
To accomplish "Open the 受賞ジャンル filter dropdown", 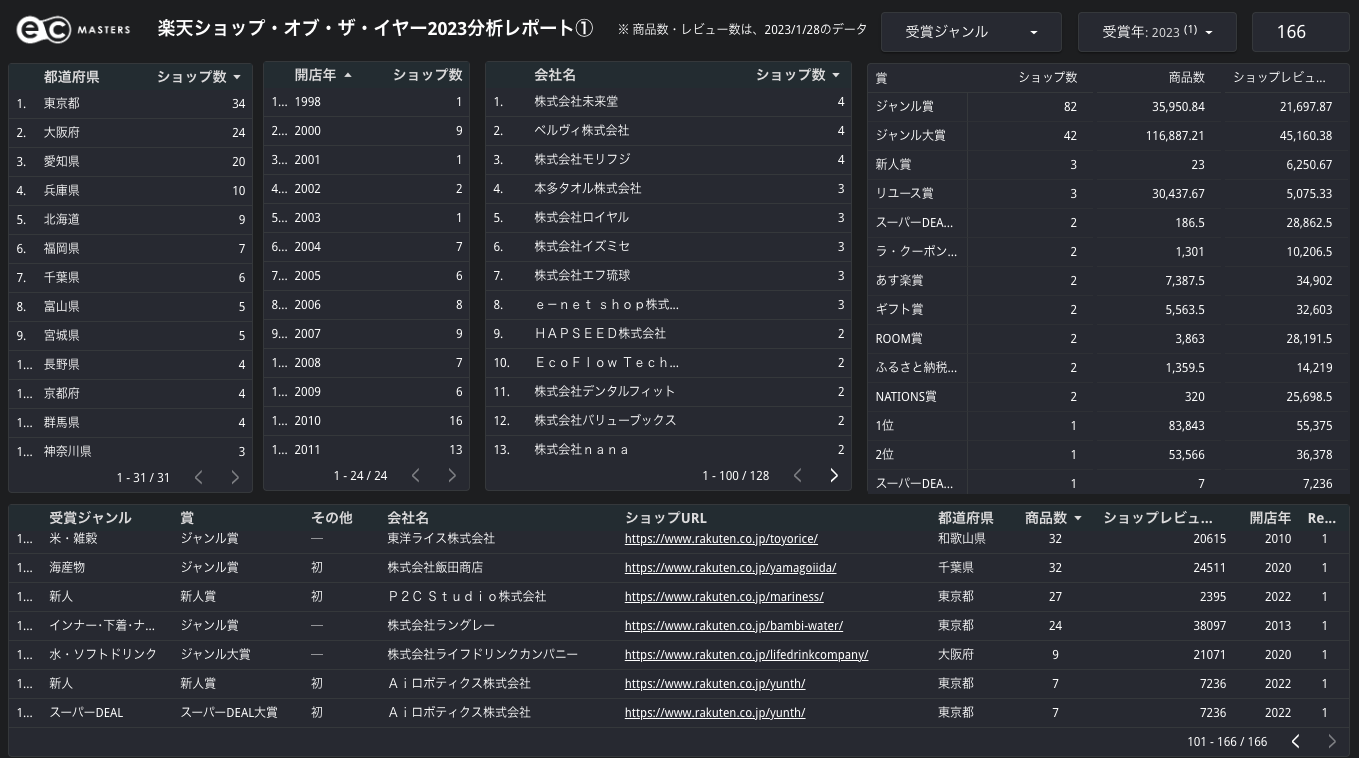I will (x=971, y=32).
